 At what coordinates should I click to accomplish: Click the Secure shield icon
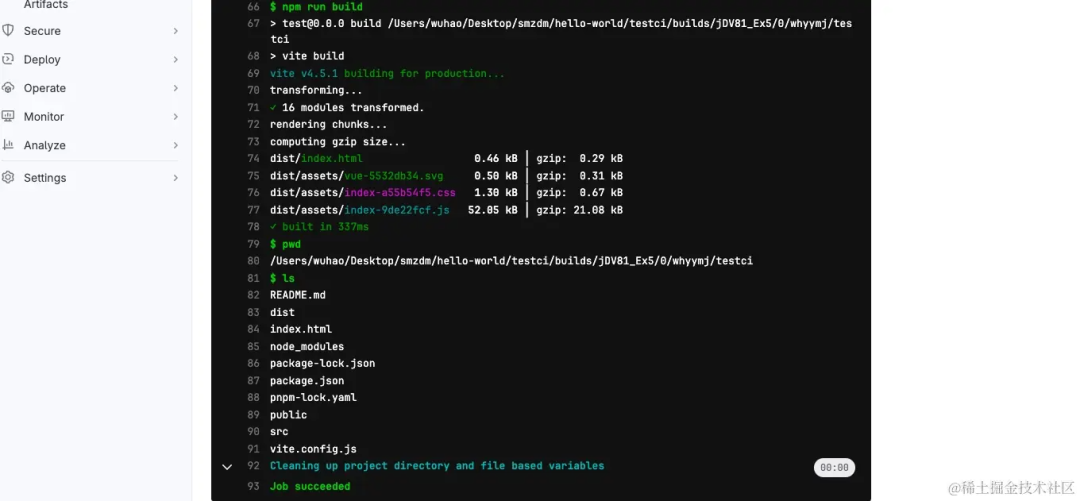(x=8, y=30)
